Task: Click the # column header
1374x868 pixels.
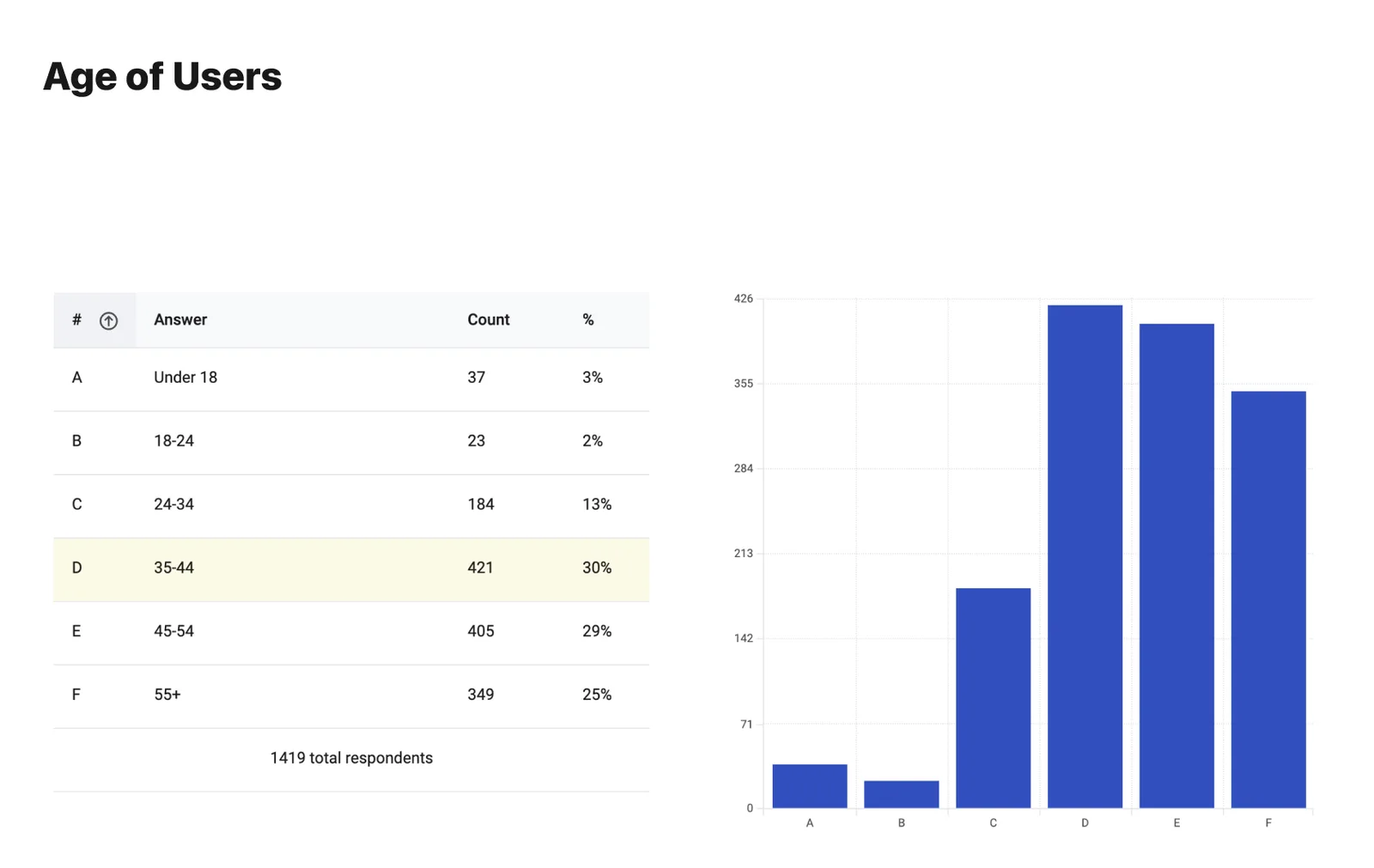Action: (76, 319)
